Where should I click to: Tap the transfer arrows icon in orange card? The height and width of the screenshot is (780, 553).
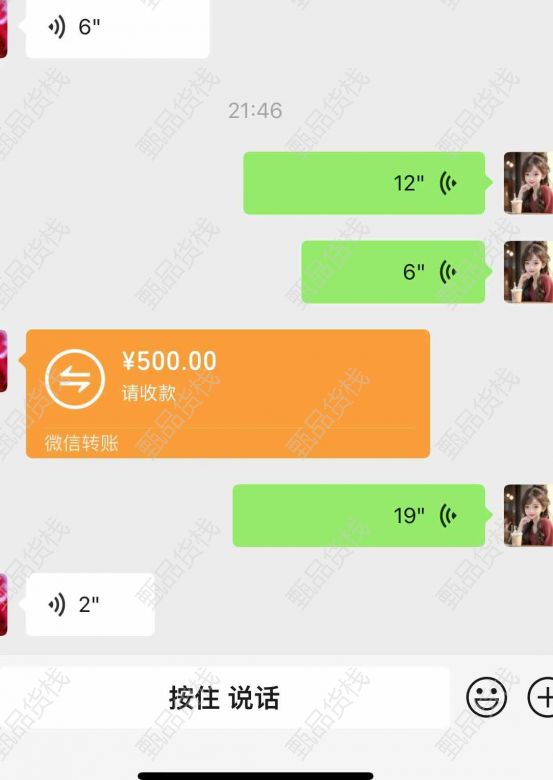pos(75,379)
